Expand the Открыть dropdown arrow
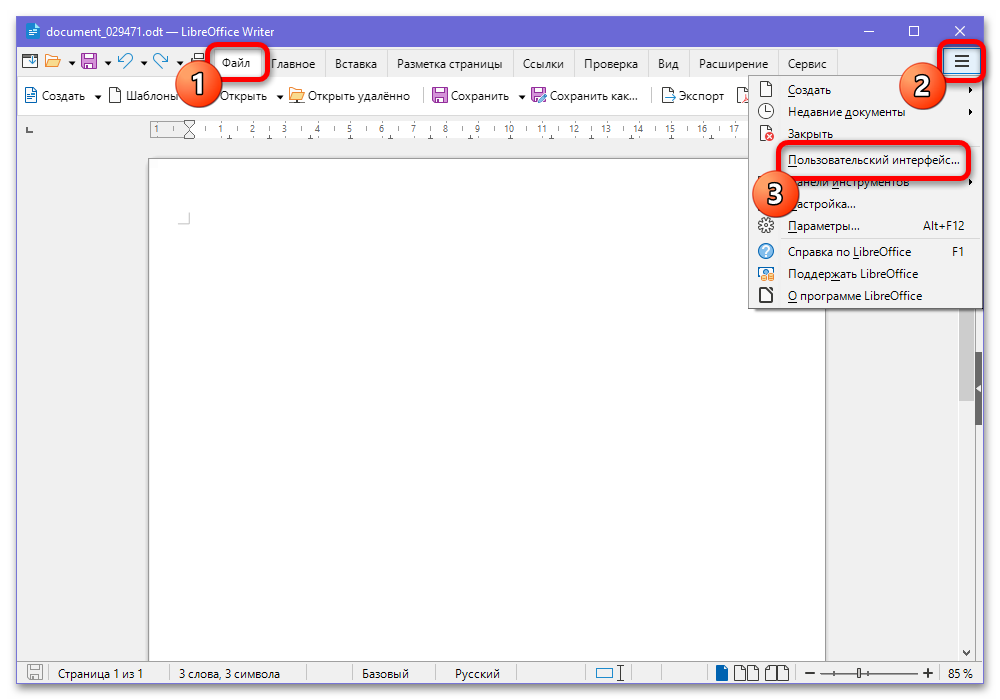The image size is (1000, 700). (x=279, y=97)
